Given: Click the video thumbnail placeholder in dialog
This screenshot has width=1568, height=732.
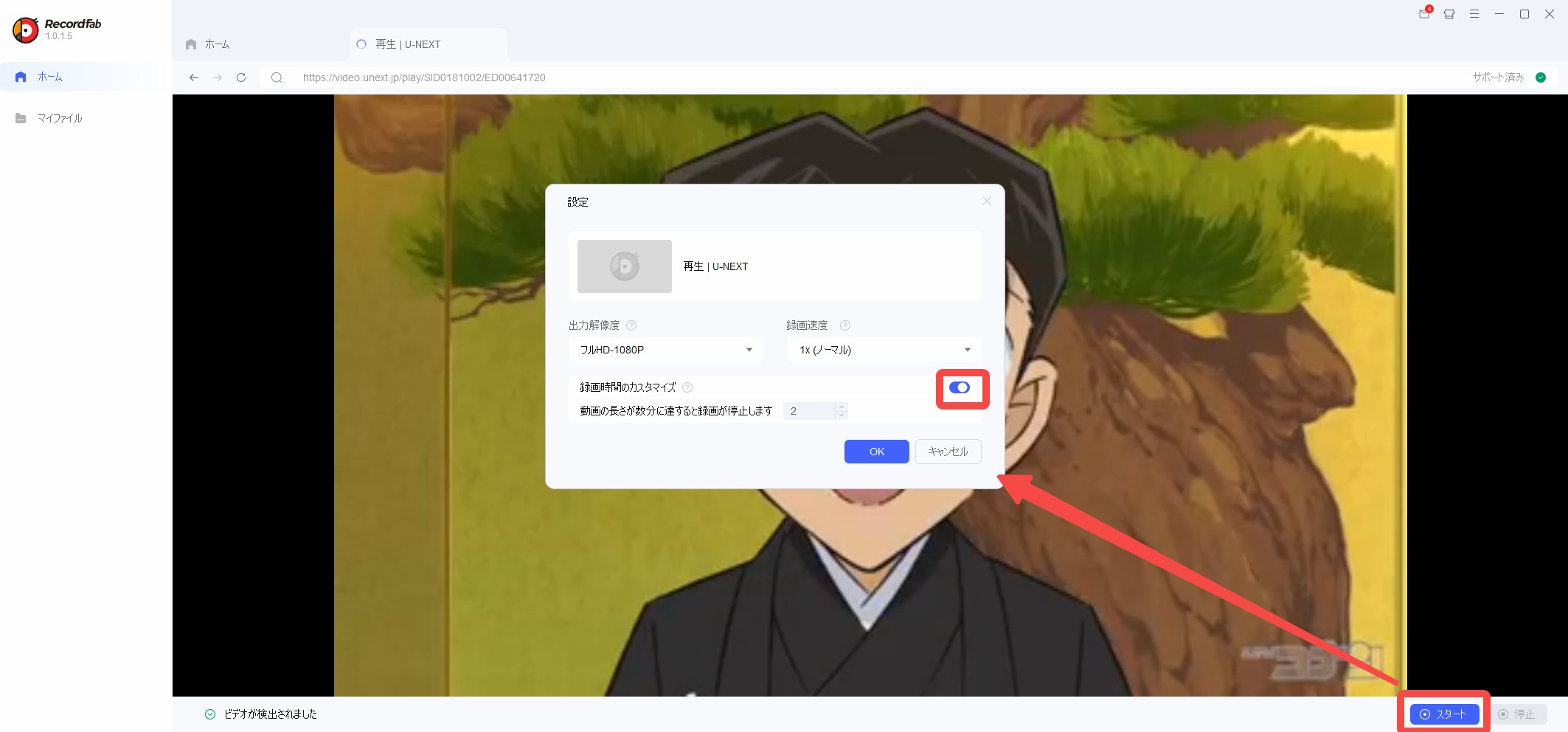Looking at the screenshot, I should tap(625, 266).
